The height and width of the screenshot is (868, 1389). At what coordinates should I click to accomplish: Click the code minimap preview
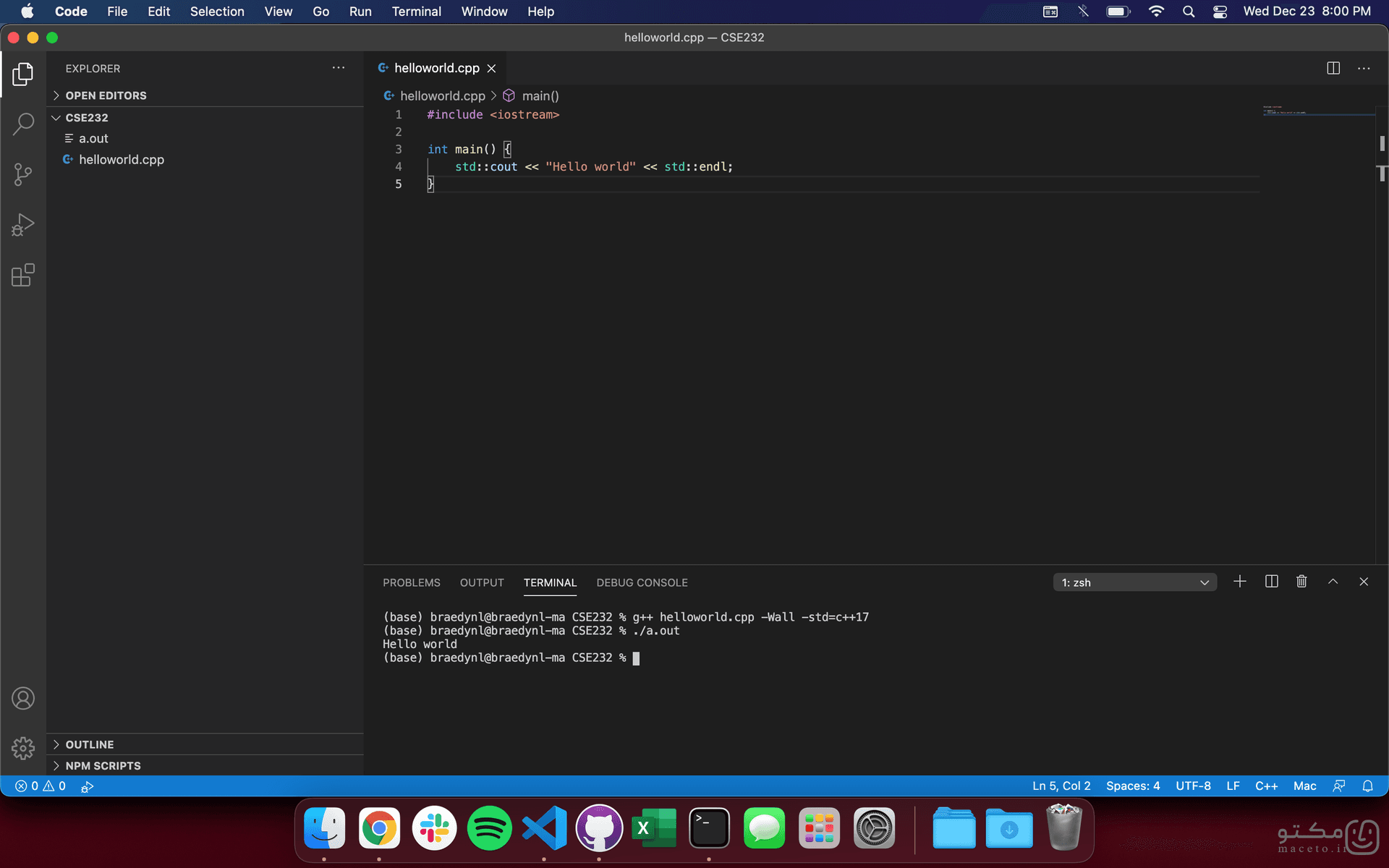pos(1318,111)
